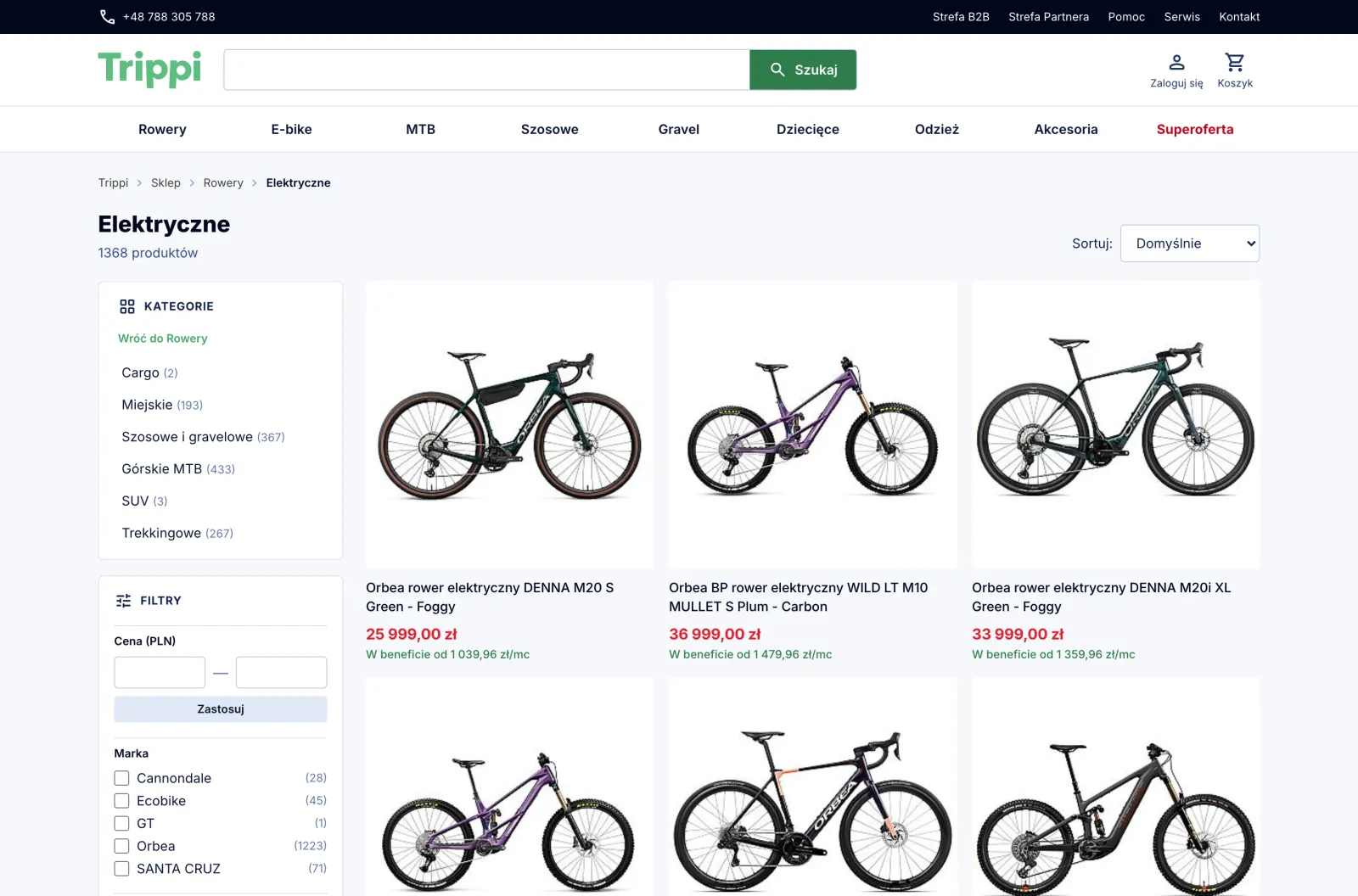Viewport: 1358px width, 896px height.
Task: Click the Filtry sliders icon
Action: 124,601
